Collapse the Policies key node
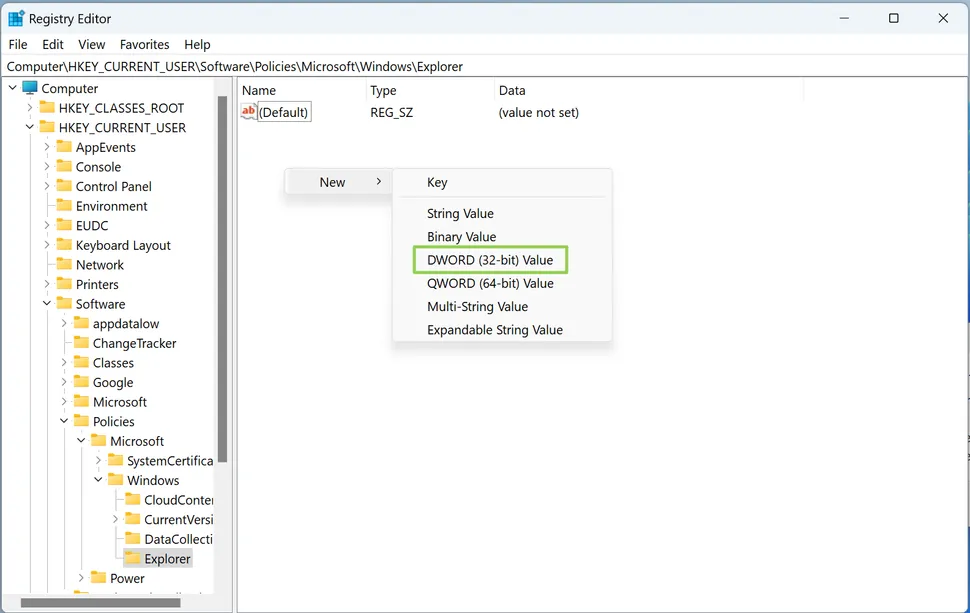Viewport: 970px width, 613px height. [64, 421]
